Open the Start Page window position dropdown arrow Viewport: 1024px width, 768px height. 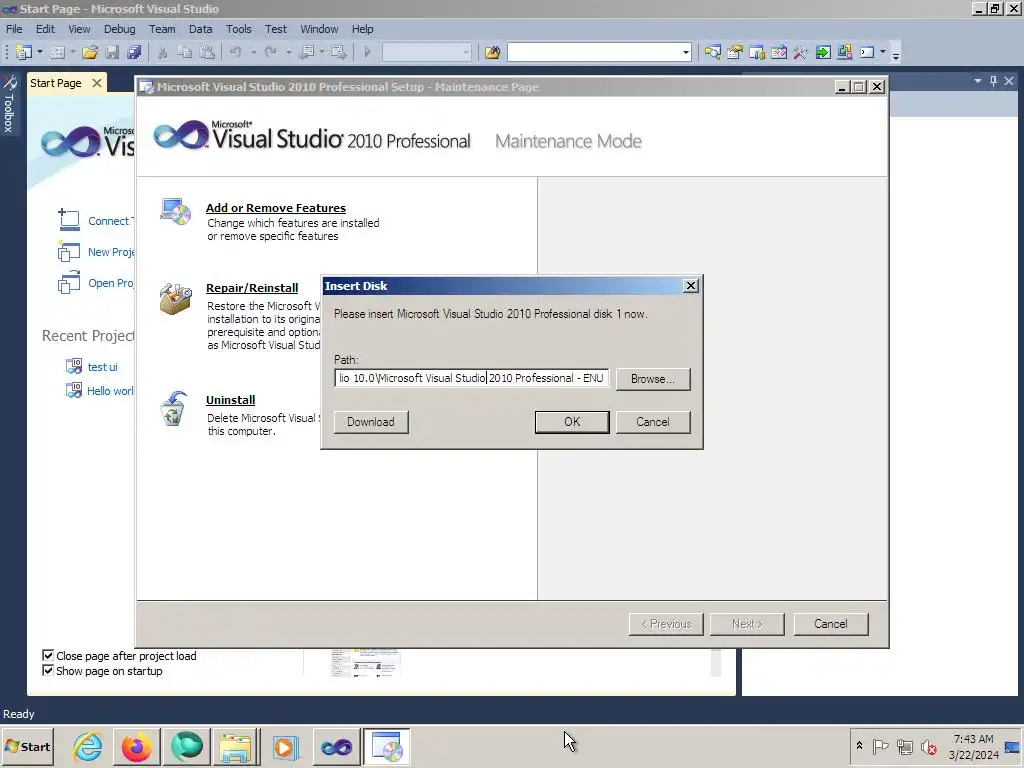[x=978, y=81]
